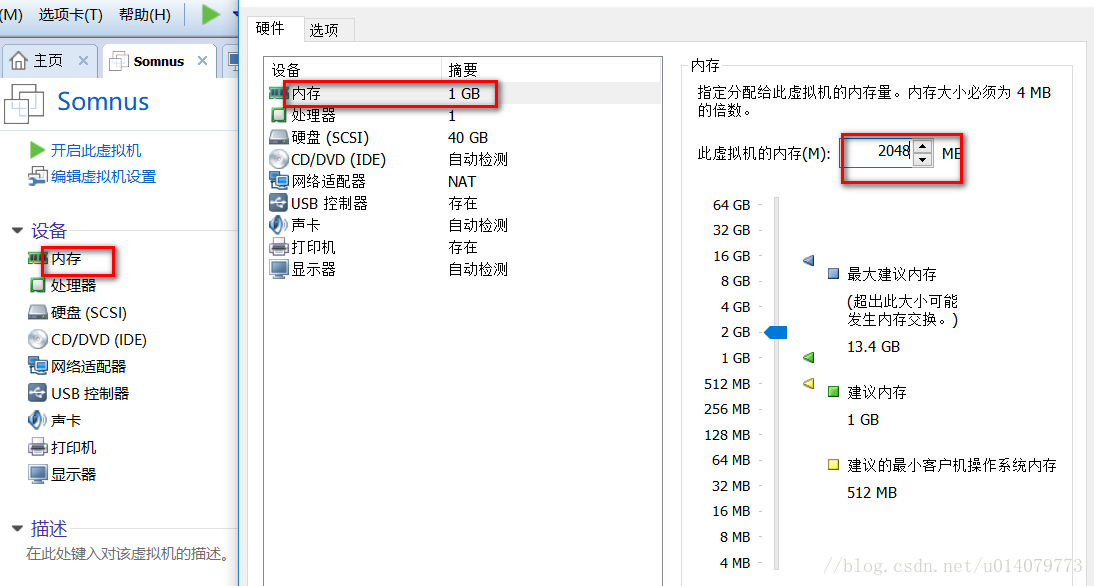This screenshot has width=1094, height=586.
Task: Decrease memory with the down spinner arrow
Action: pyautogui.click(x=923, y=160)
